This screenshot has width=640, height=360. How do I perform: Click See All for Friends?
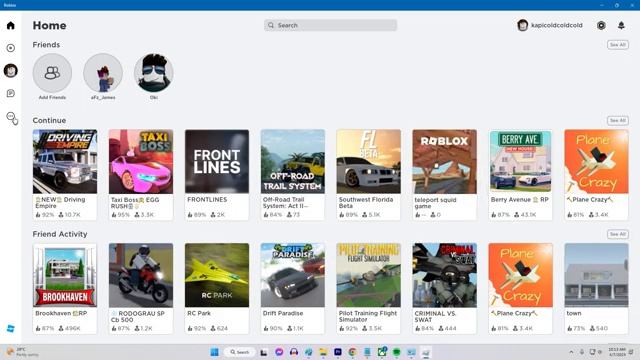pyautogui.click(x=618, y=45)
